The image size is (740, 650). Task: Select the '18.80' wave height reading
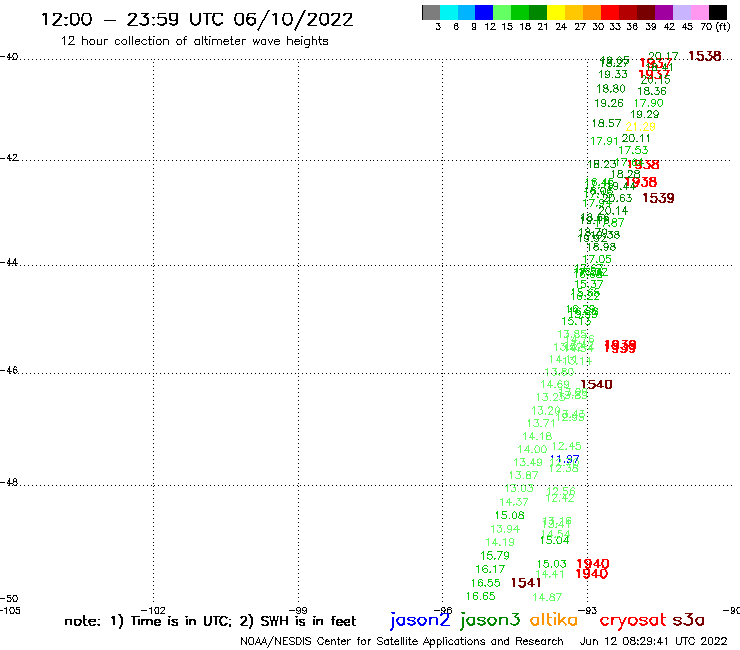click(611, 88)
